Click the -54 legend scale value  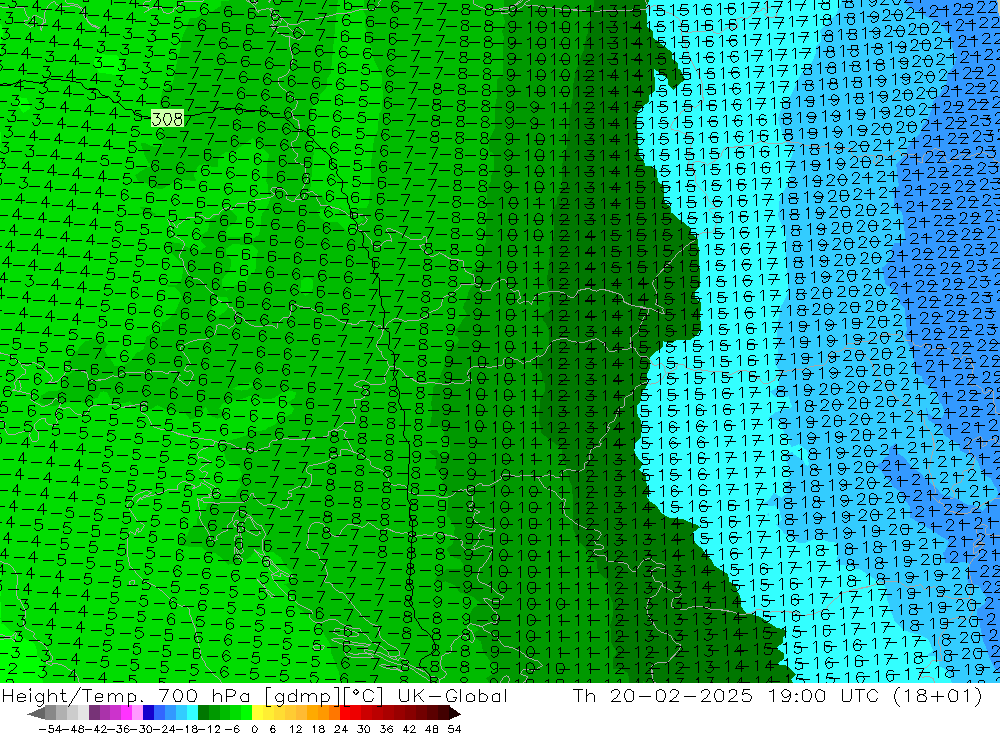click(x=50, y=729)
